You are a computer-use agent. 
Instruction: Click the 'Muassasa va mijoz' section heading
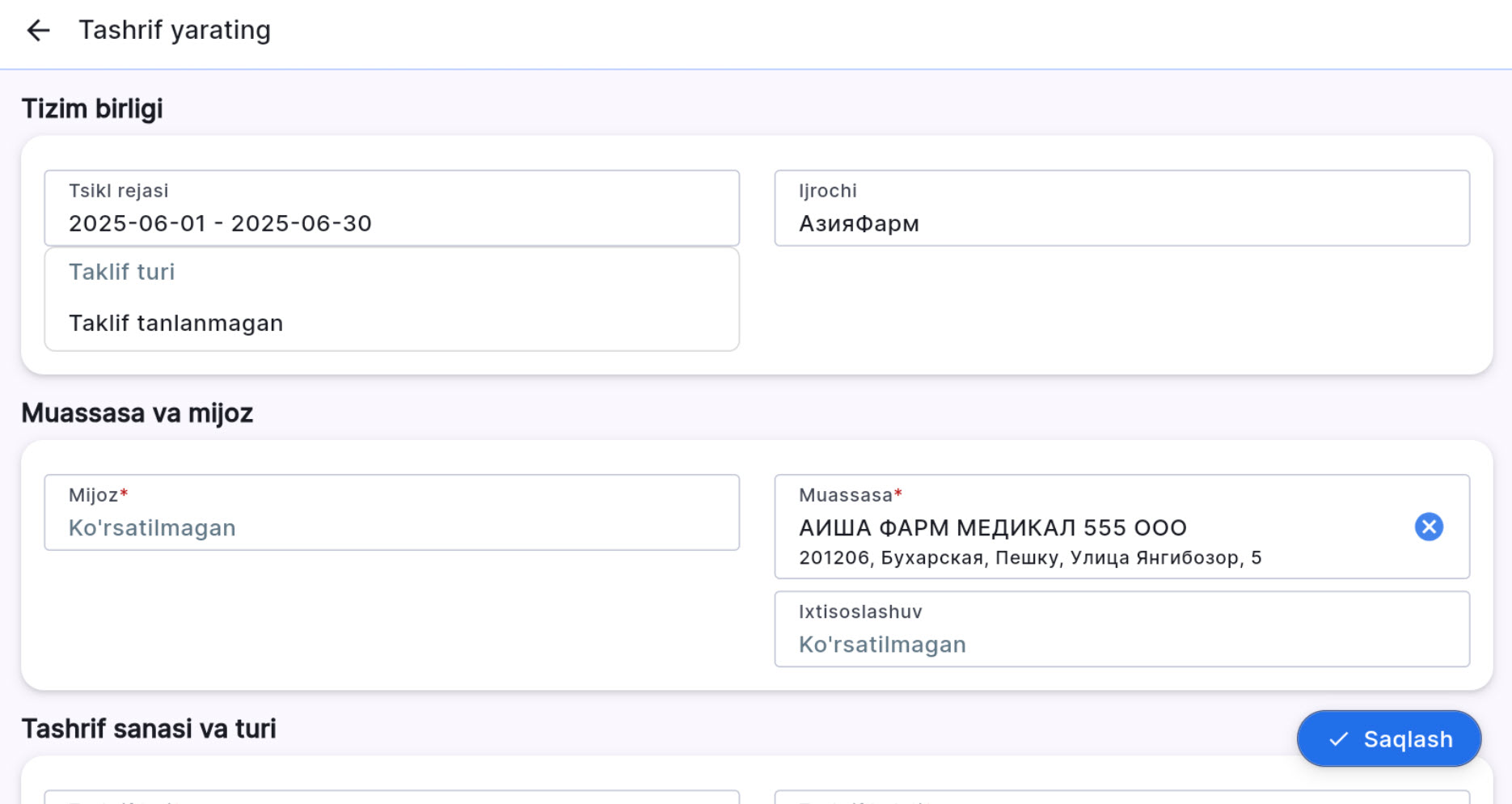pyautogui.click(x=137, y=413)
